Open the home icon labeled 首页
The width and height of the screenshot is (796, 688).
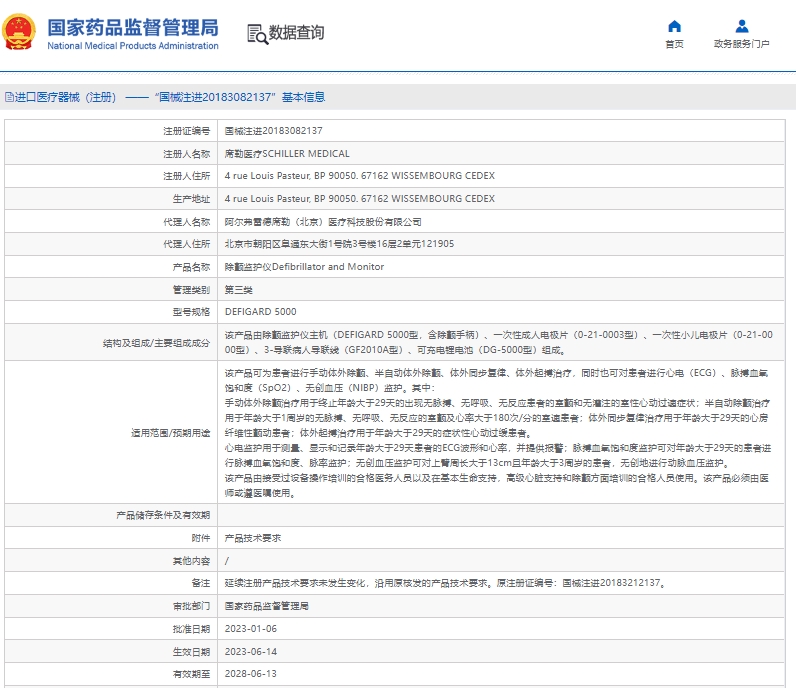674,26
